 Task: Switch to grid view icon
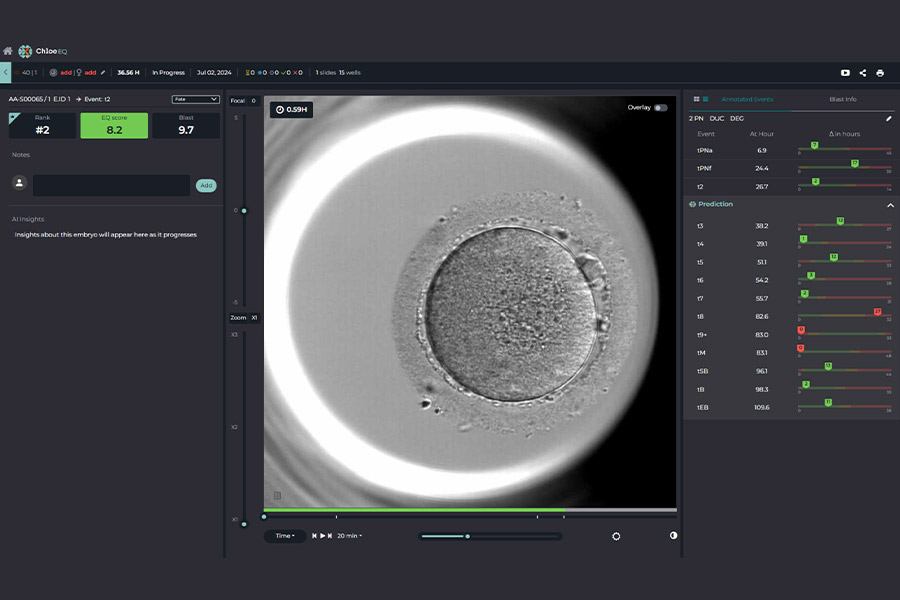[696, 99]
